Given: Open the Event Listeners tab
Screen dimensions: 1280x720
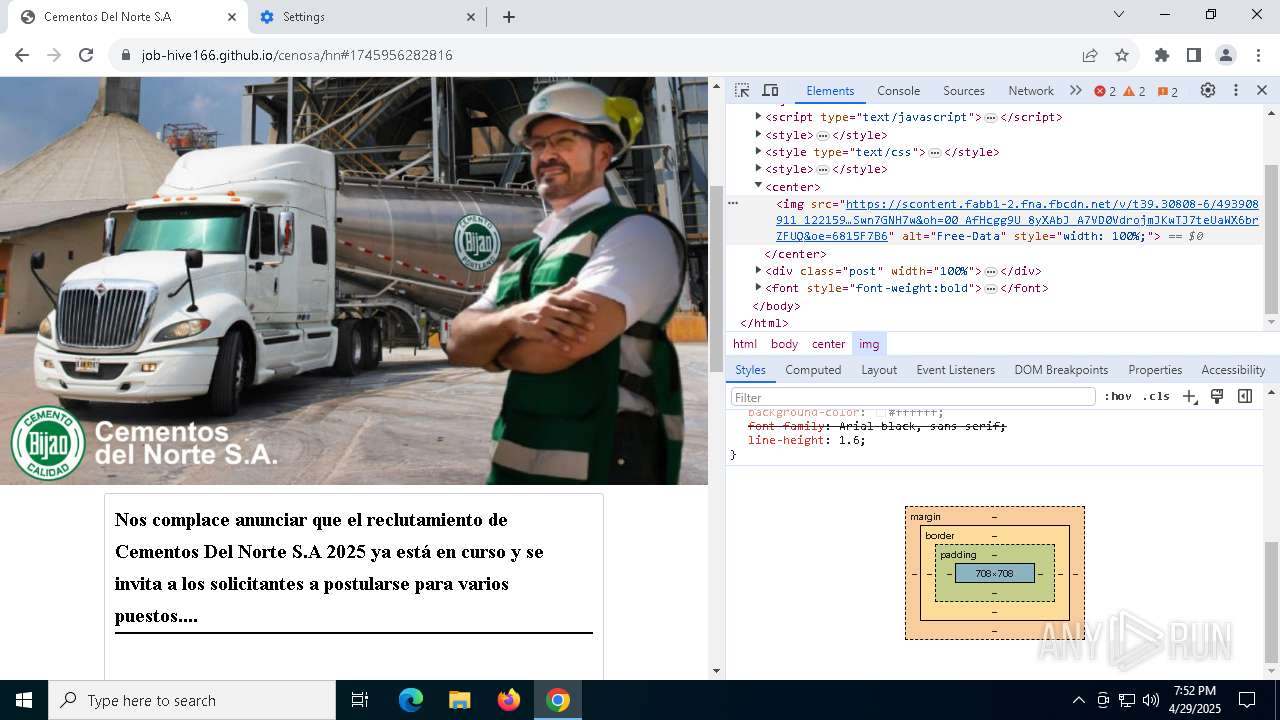Looking at the screenshot, I should point(956,369).
